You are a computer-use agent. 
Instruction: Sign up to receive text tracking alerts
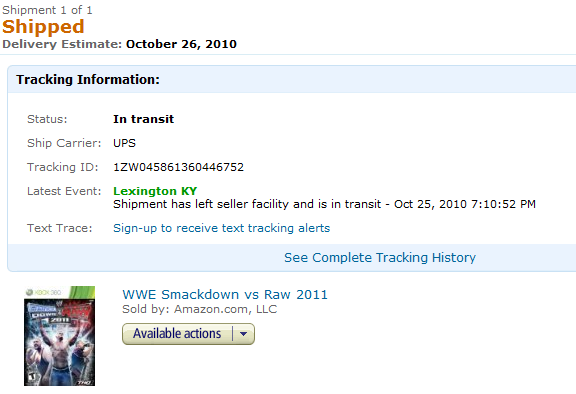(222, 228)
